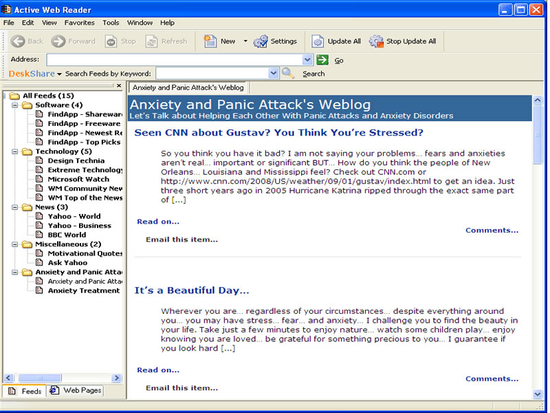Click the feed list horizontal scrollbar thumb
The height and width of the screenshot is (413, 550).
[x=40, y=378]
